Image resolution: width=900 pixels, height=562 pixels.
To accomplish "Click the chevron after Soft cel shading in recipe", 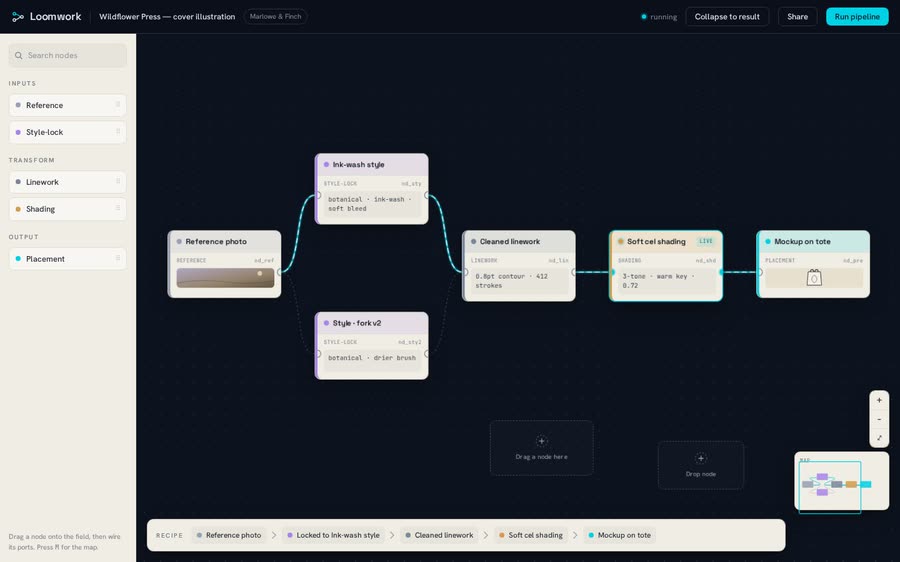I will (x=575, y=535).
